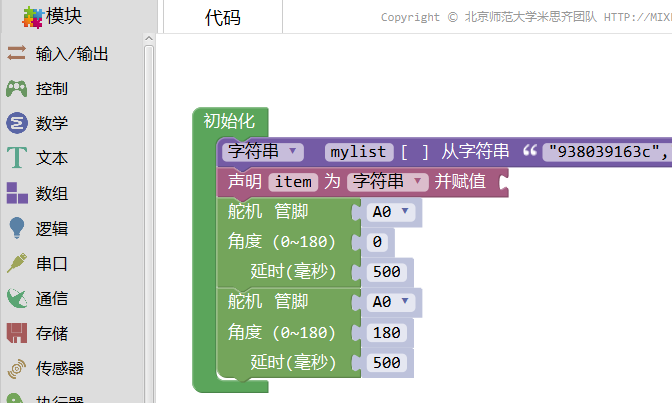
Task: Open the item variable type dropdown
Action: [387, 181]
